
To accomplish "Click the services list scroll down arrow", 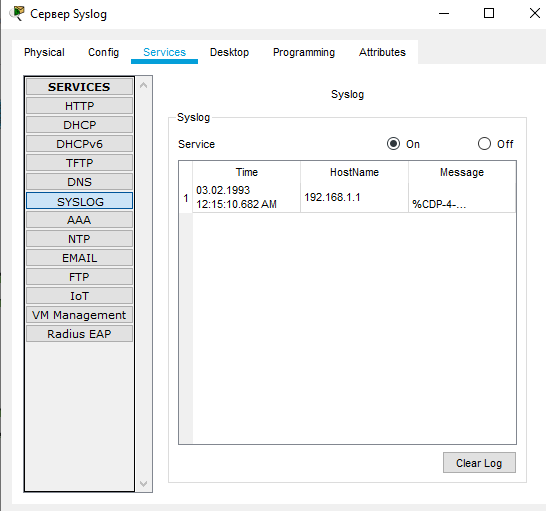I will 143,483.
